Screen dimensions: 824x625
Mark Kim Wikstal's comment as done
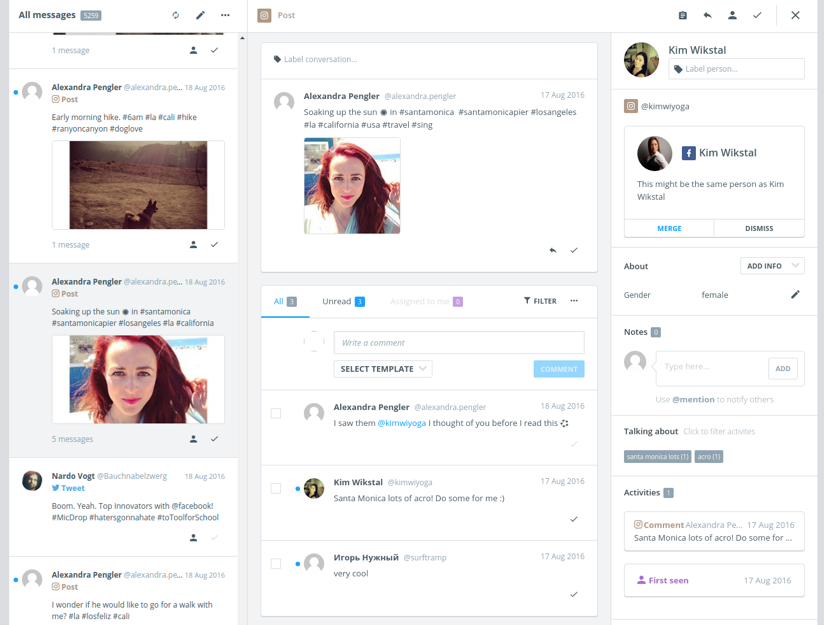point(574,519)
